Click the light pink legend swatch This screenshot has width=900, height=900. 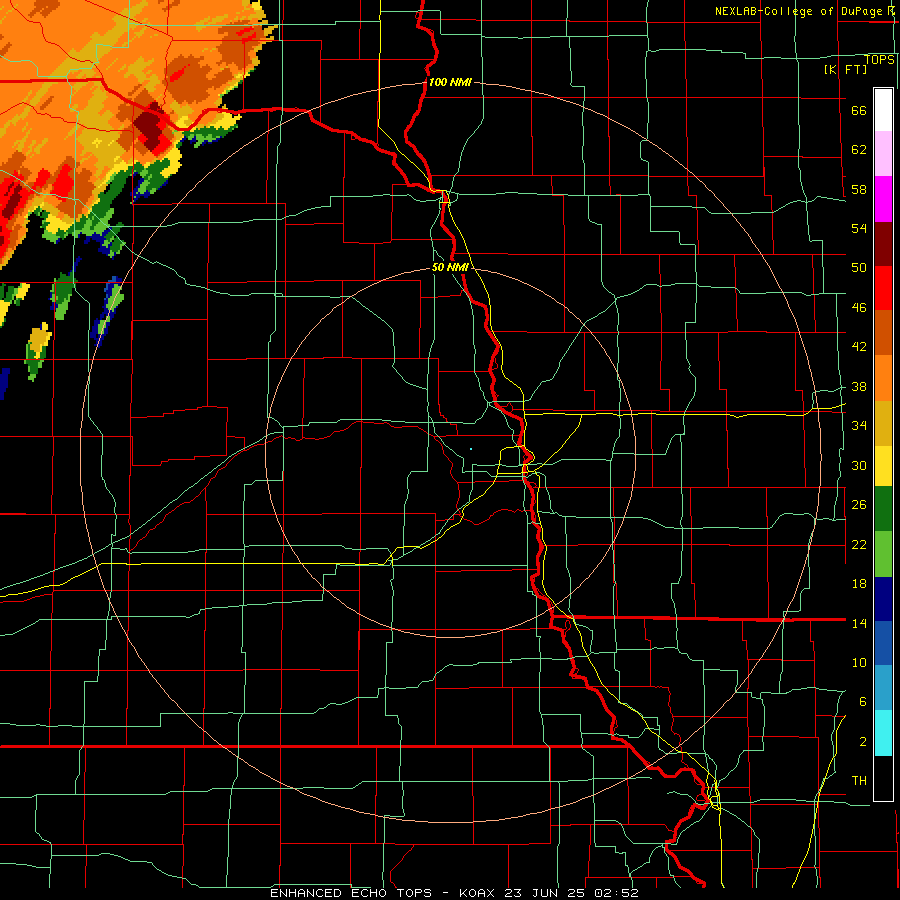[x=883, y=153]
